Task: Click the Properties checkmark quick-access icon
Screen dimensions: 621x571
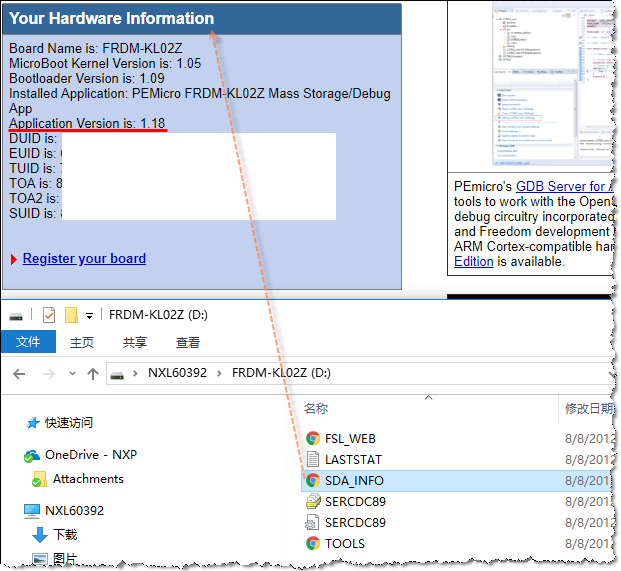Action: [x=49, y=315]
